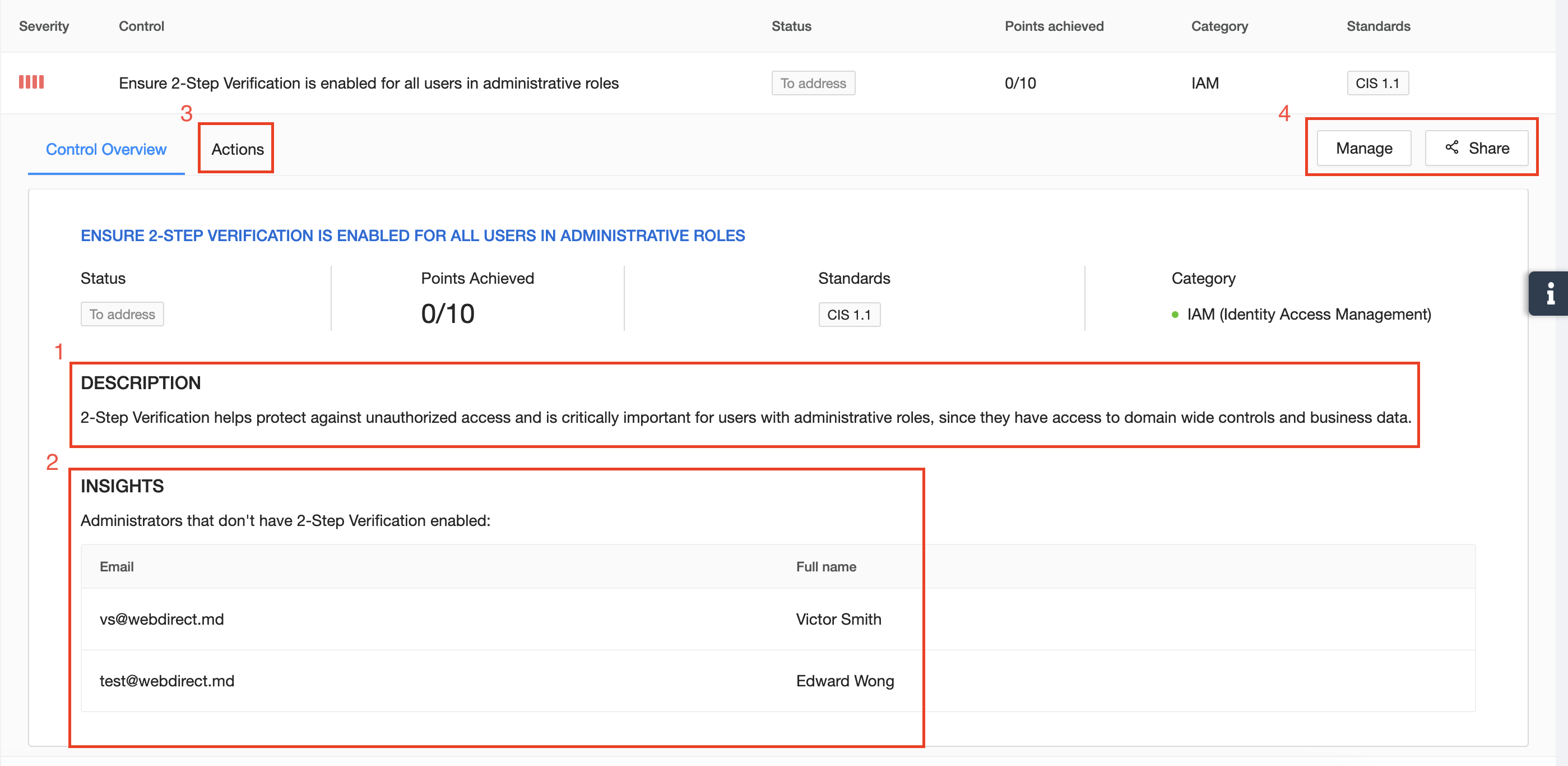
Task: Click the share icon in Share button
Action: [1452, 147]
